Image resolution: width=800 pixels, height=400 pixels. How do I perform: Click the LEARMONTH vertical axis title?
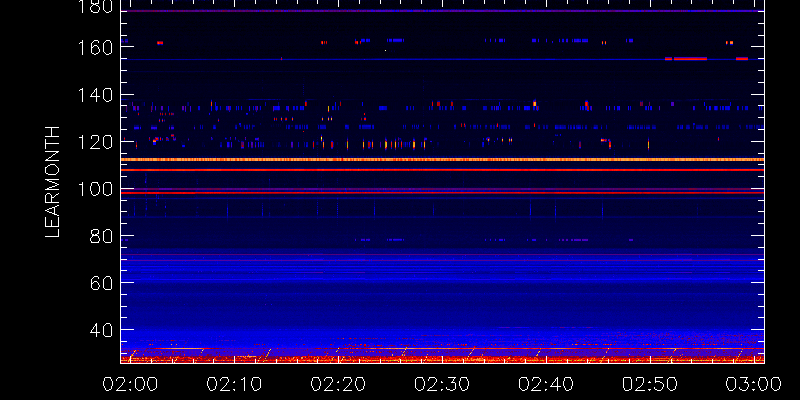53,182
